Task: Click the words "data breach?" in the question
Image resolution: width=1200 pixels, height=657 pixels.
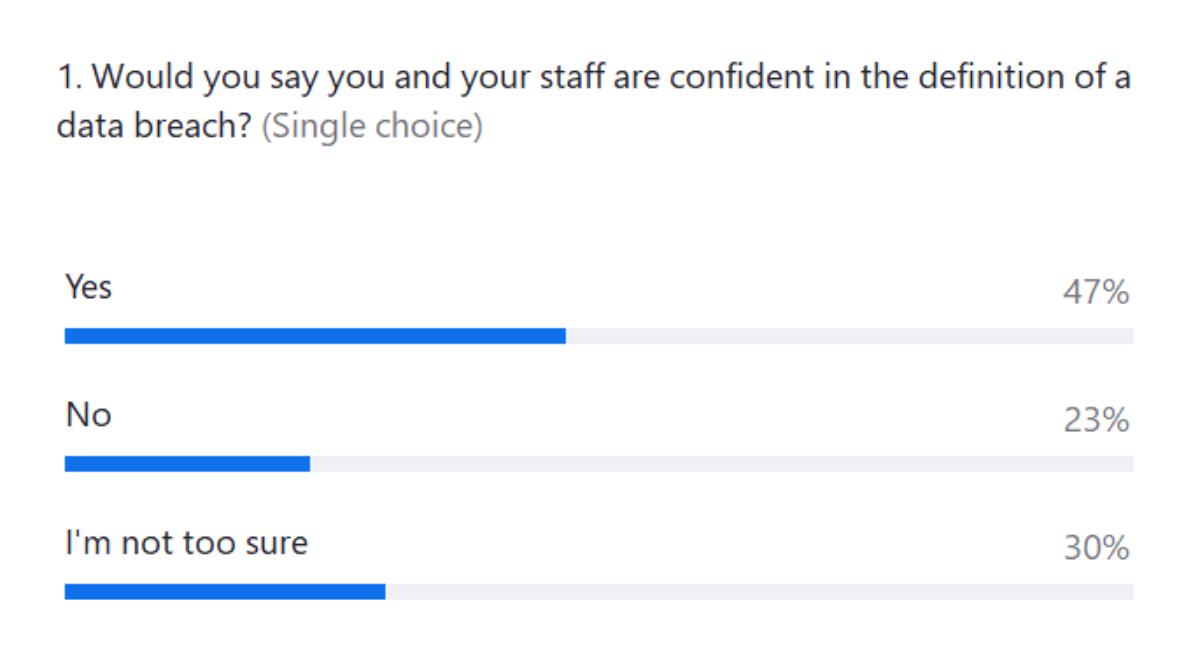Action: [154, 128]
